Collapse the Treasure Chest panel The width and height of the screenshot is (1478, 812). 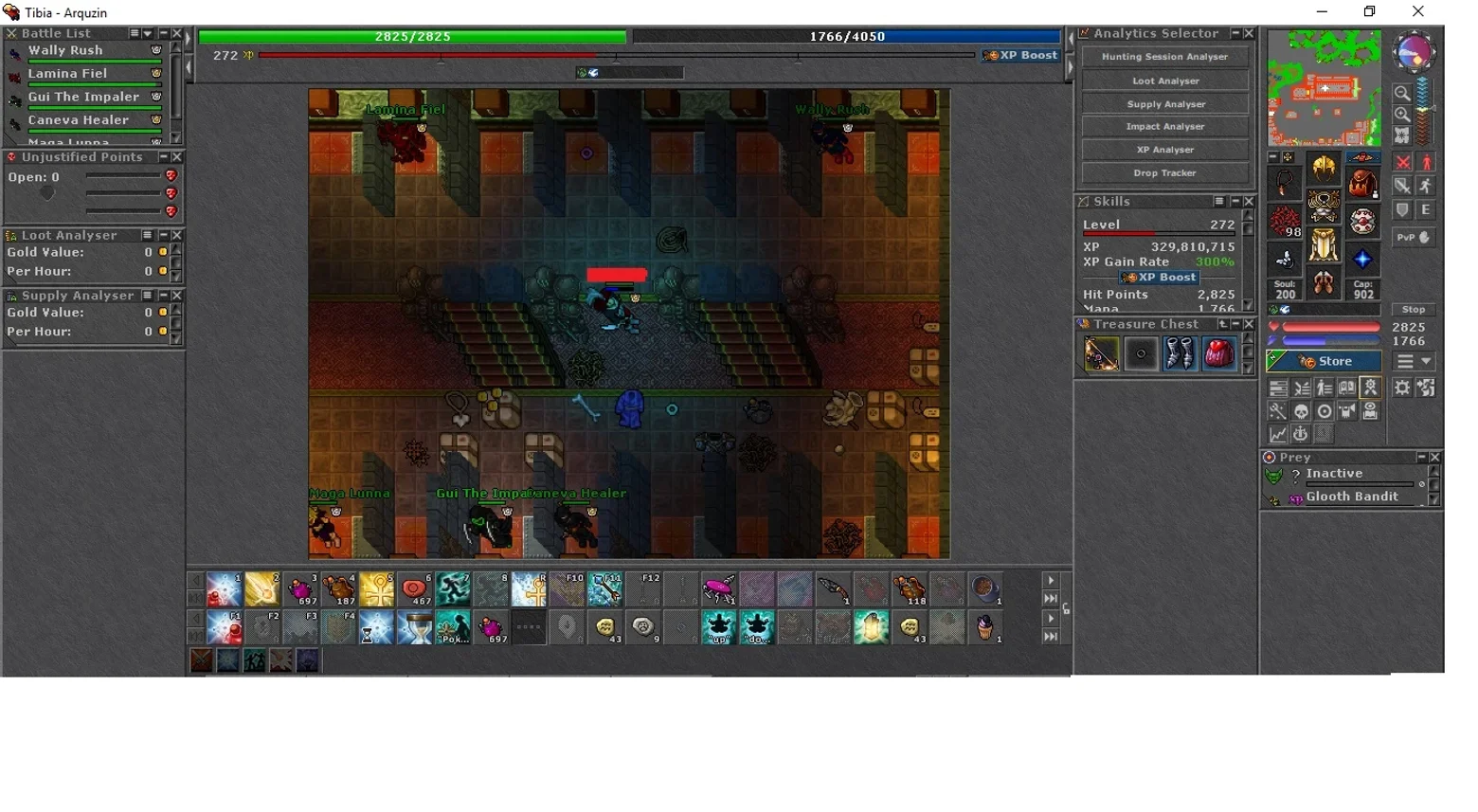1235,324
